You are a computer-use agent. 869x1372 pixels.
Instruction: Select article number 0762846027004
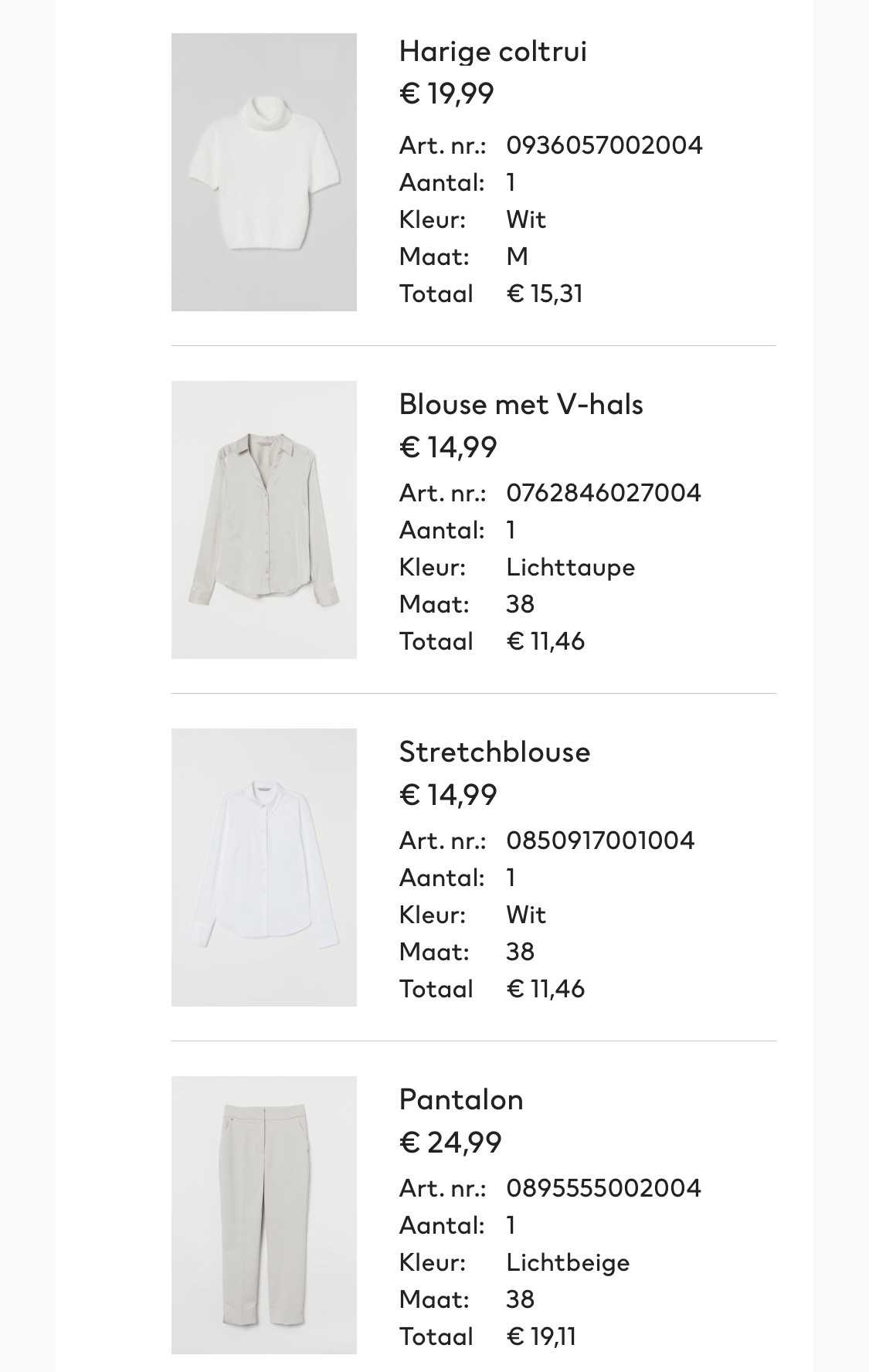coord(603,493)
